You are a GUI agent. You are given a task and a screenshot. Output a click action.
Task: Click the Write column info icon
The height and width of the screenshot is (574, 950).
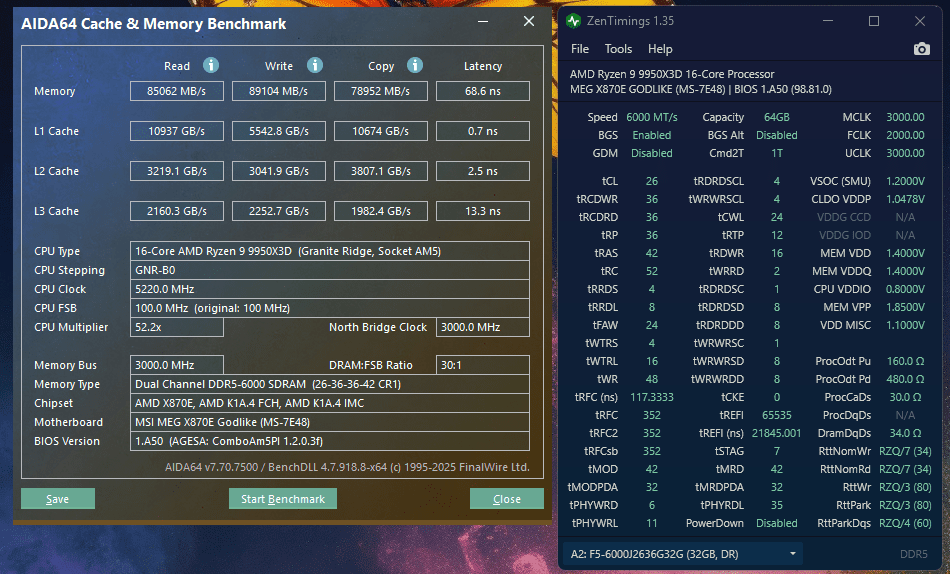314,65
